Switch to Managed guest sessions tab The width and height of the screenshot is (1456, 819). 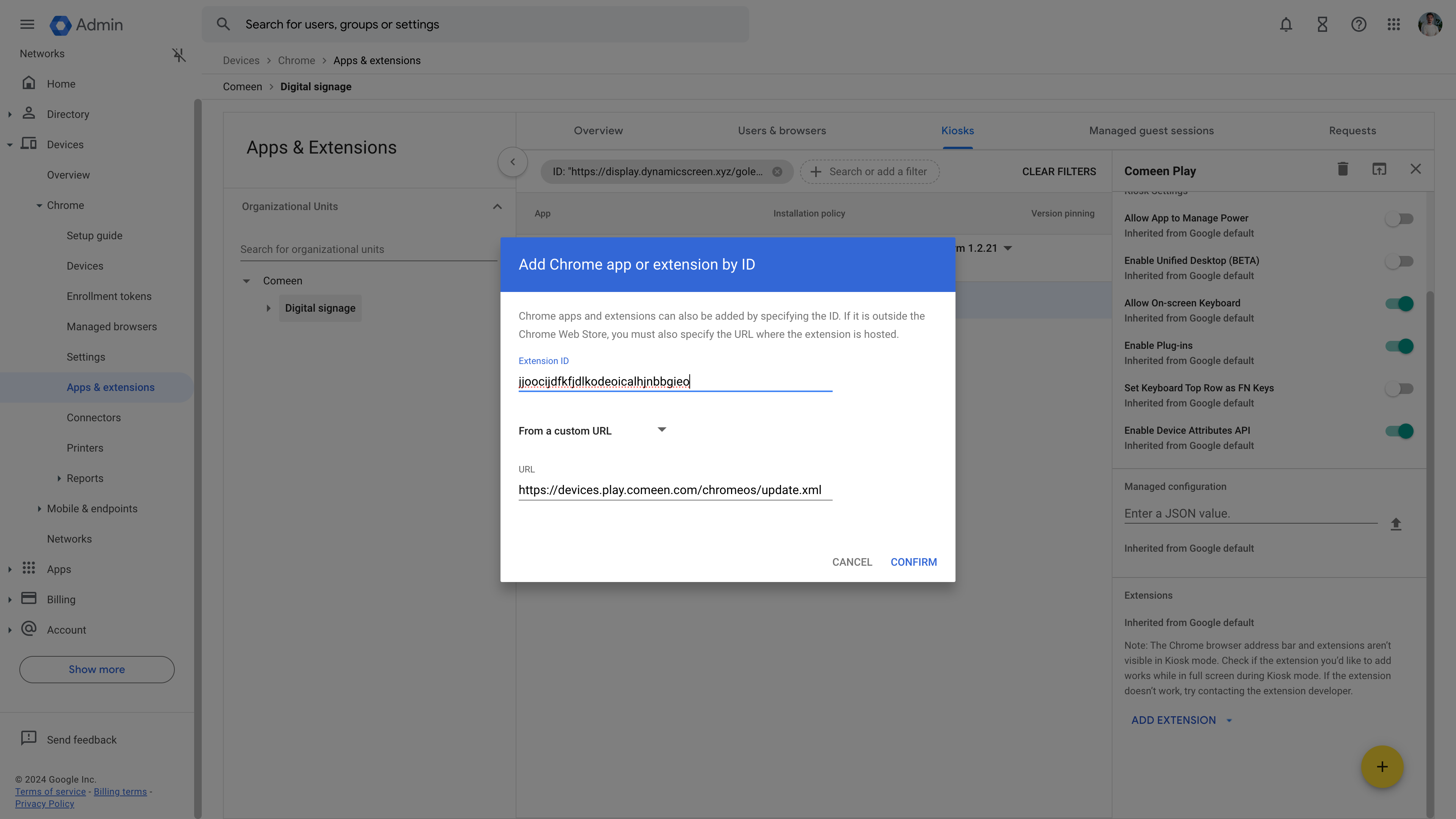pos(1152,130)
